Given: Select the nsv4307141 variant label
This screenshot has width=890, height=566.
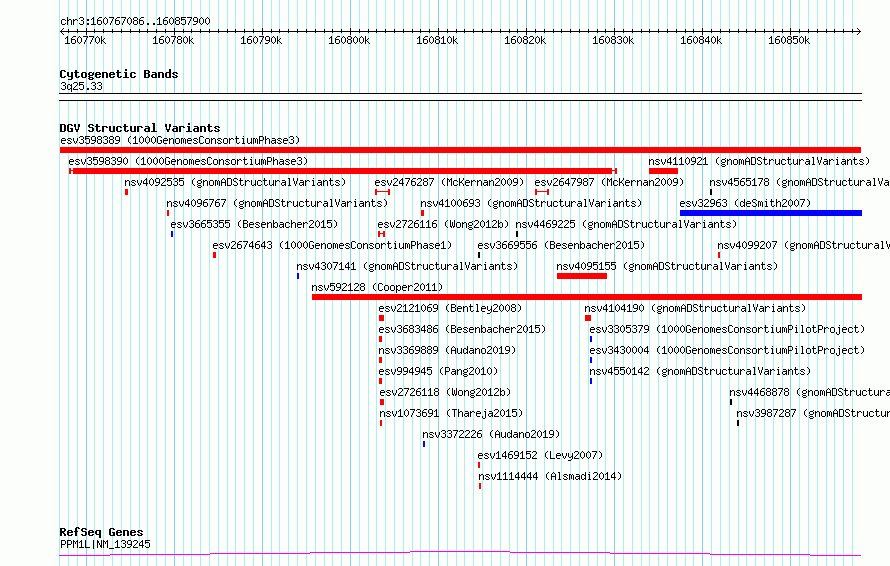Looking at the screenshot, I should [407, 266].
